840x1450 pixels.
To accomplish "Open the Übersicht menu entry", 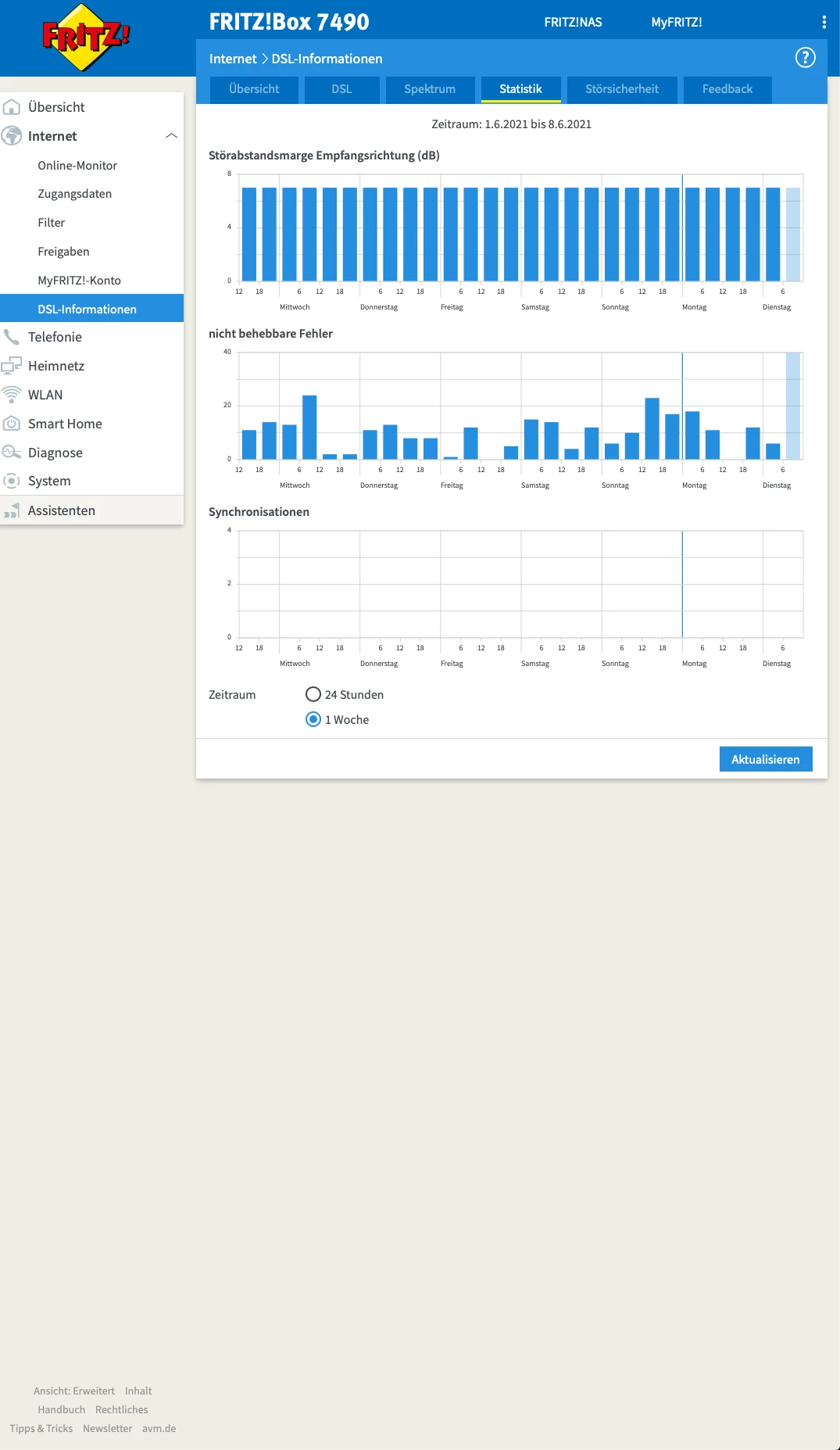I will (56, 107).
